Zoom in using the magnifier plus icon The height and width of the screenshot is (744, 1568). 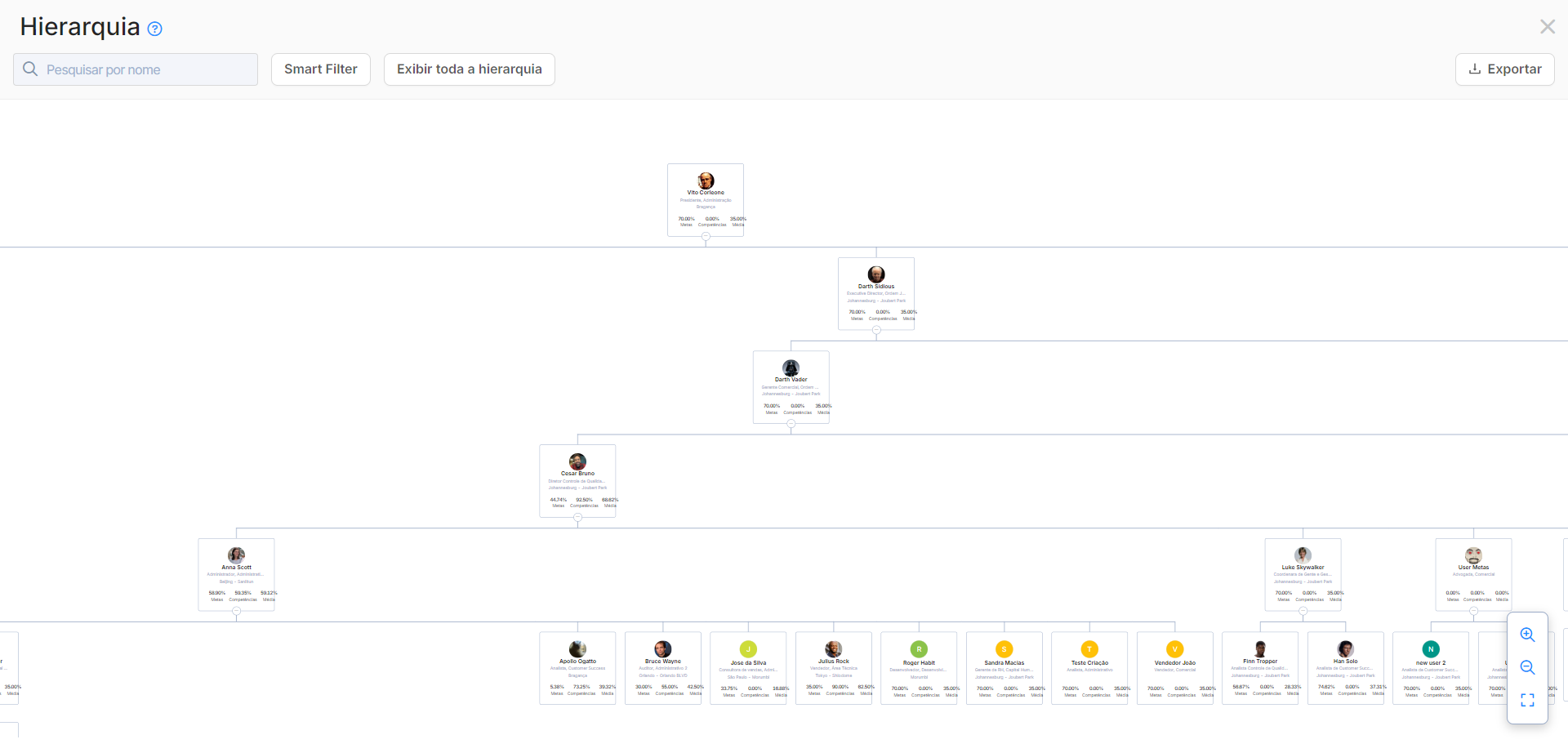[x=1527, y=635]
